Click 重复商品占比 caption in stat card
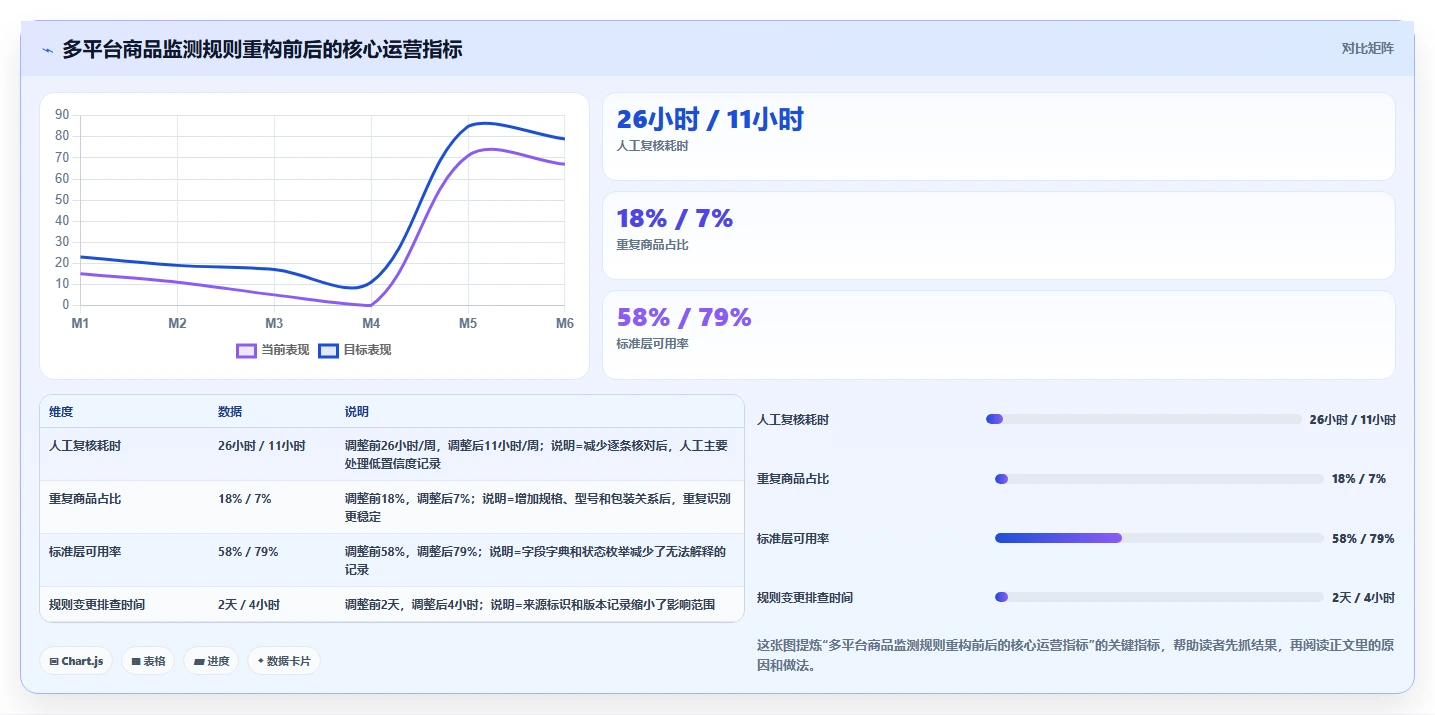 pyautogui.click(x=653, y=245)
